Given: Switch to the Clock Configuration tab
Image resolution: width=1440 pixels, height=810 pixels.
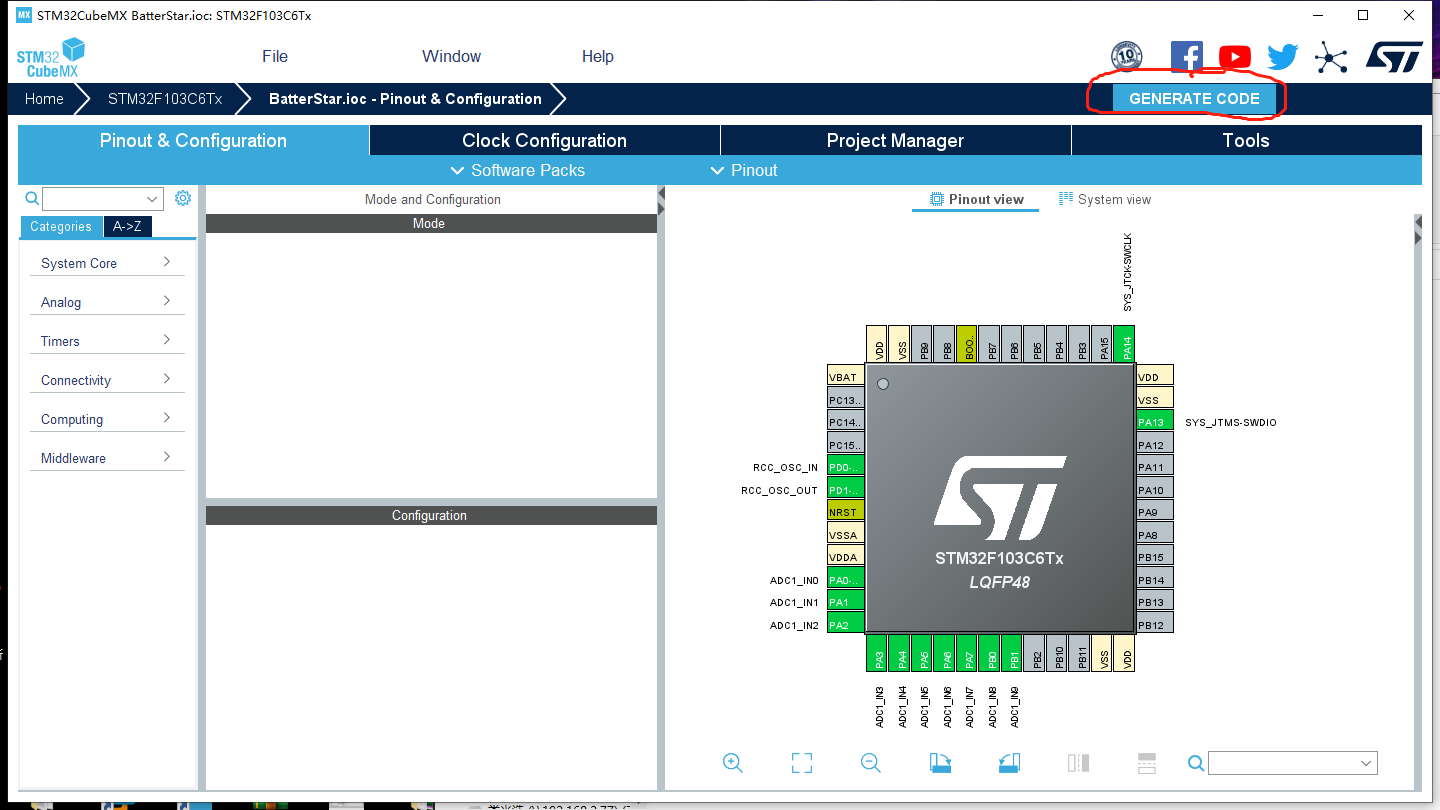Looking at the screenshot, I should [545, 140].
